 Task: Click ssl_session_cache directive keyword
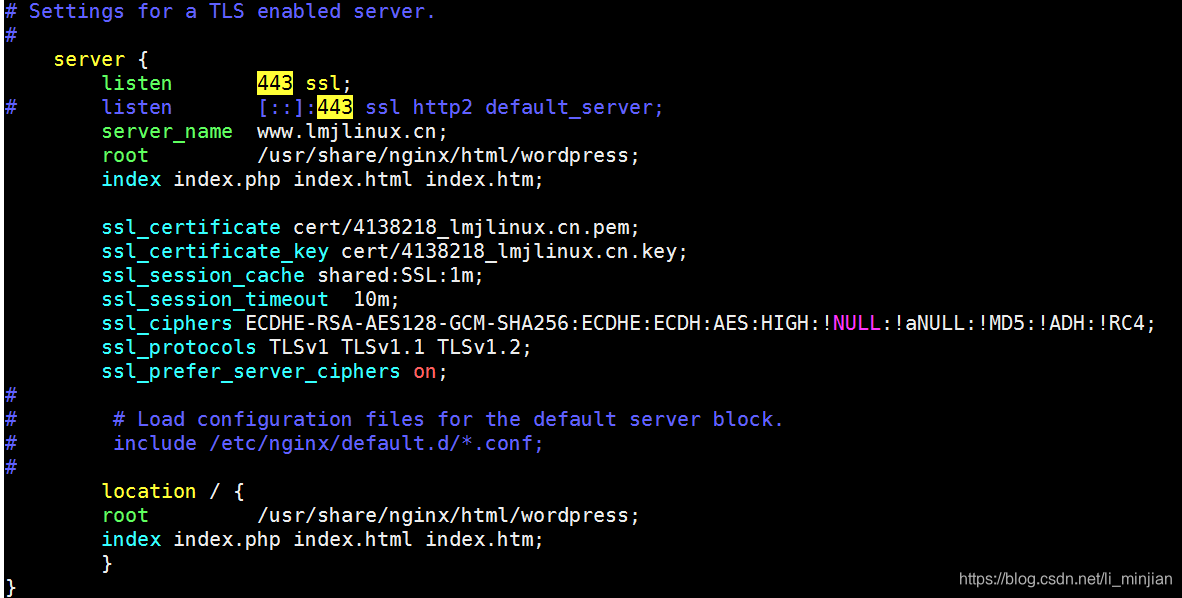point(204,275)
